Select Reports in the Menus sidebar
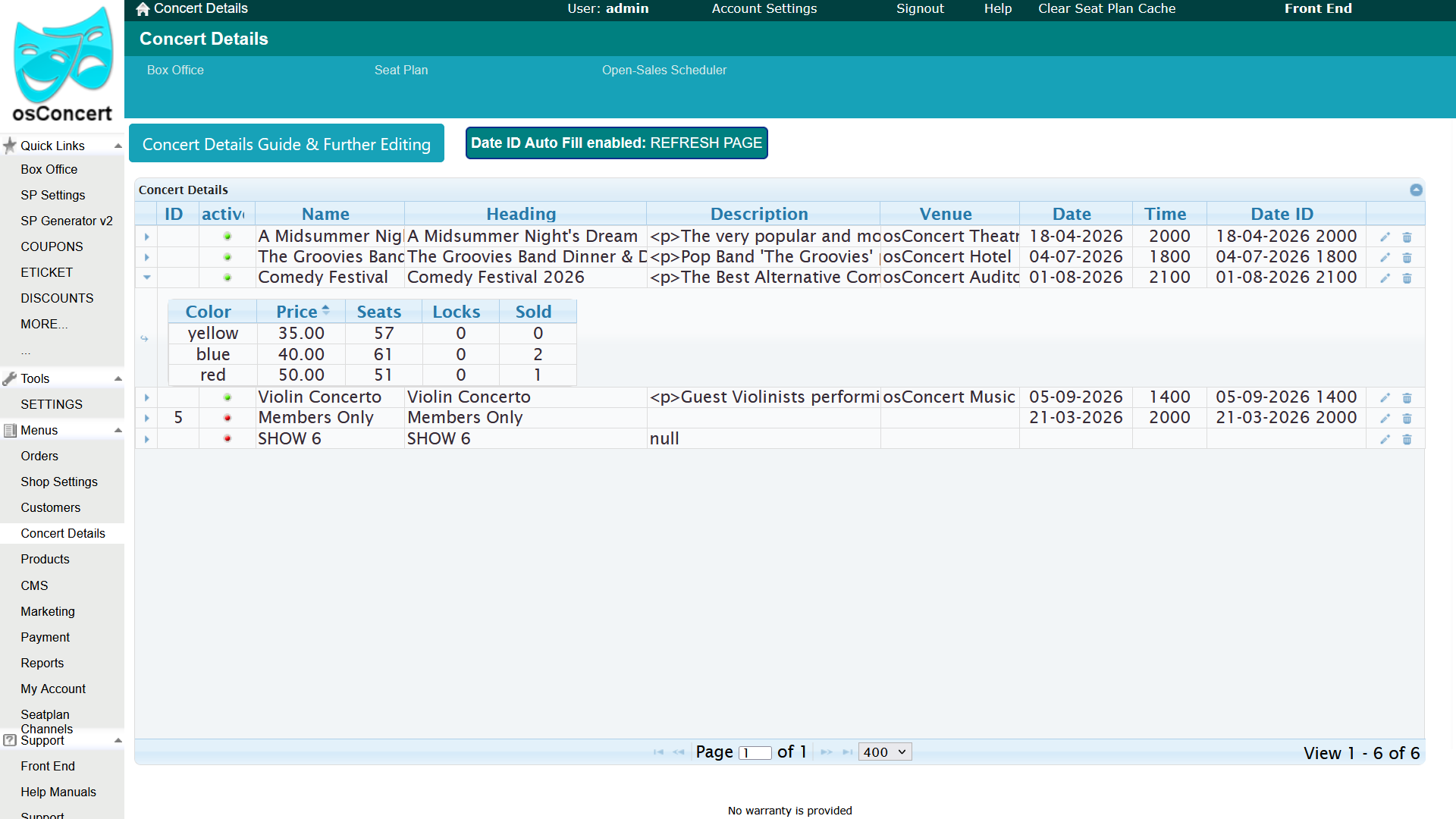Viewport: 1456px width, 819px height. click(x=42, y=663)
